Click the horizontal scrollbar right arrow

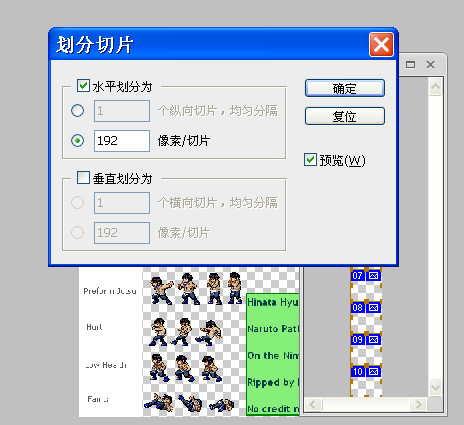click(x=418, y=405)
